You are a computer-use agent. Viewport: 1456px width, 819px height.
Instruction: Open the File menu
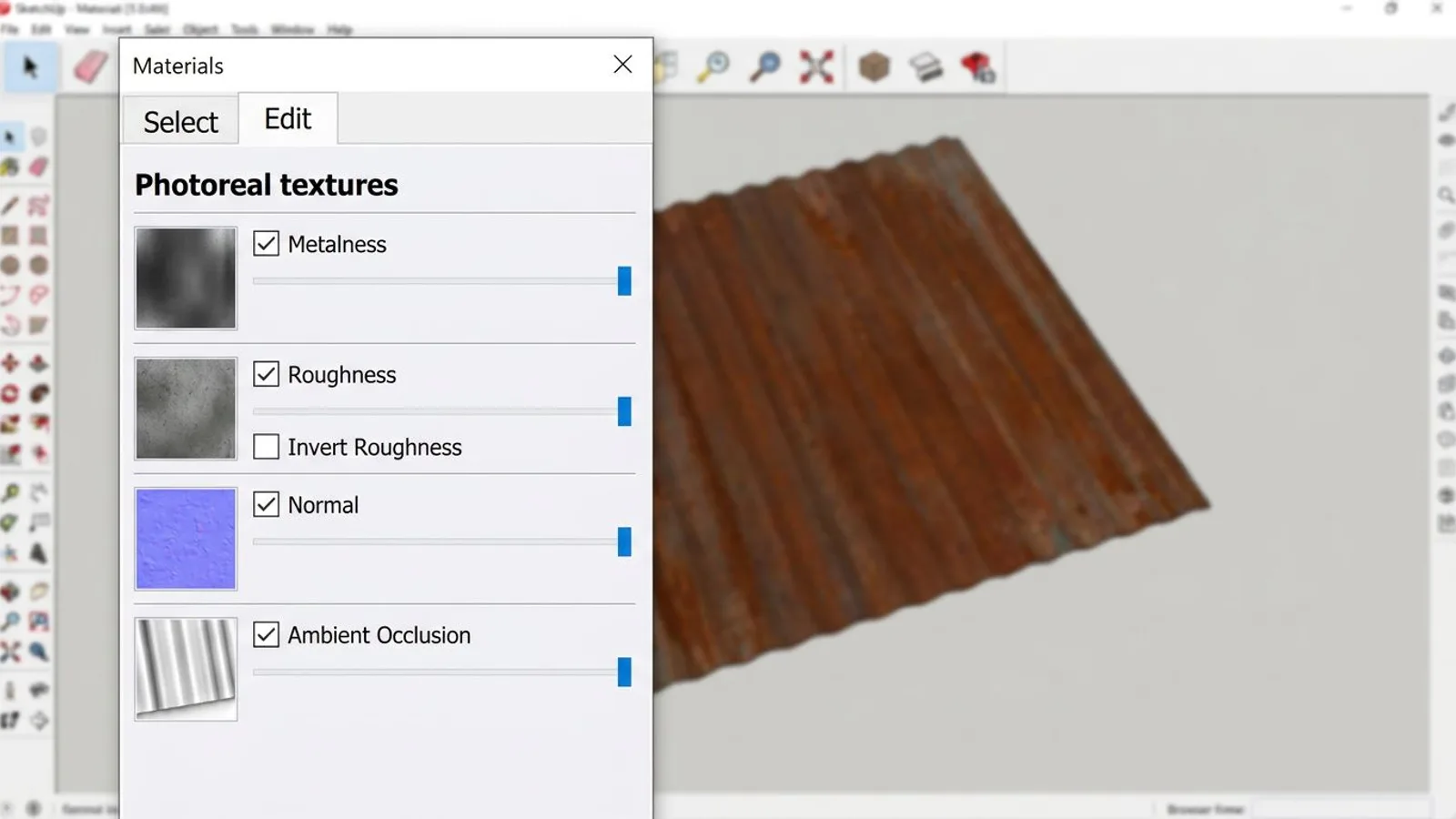tap(9, 29)
